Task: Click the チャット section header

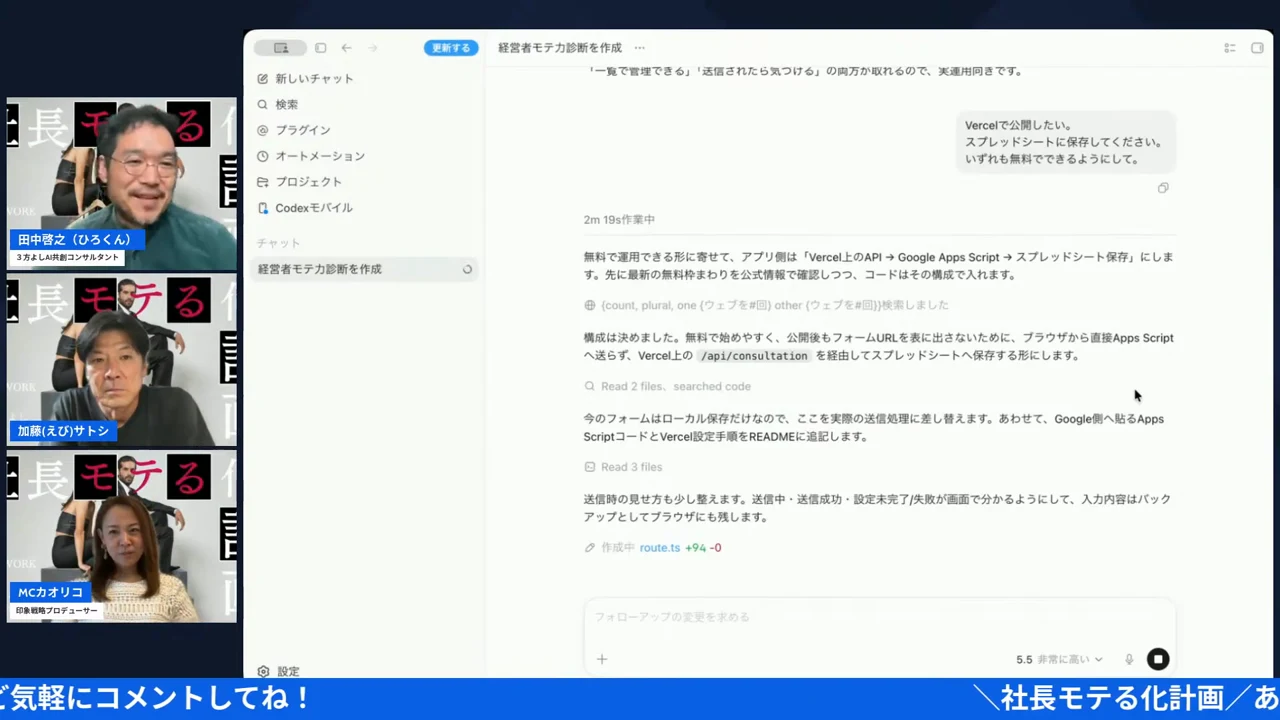Action: pyautogui.click(x=278, y=243)
